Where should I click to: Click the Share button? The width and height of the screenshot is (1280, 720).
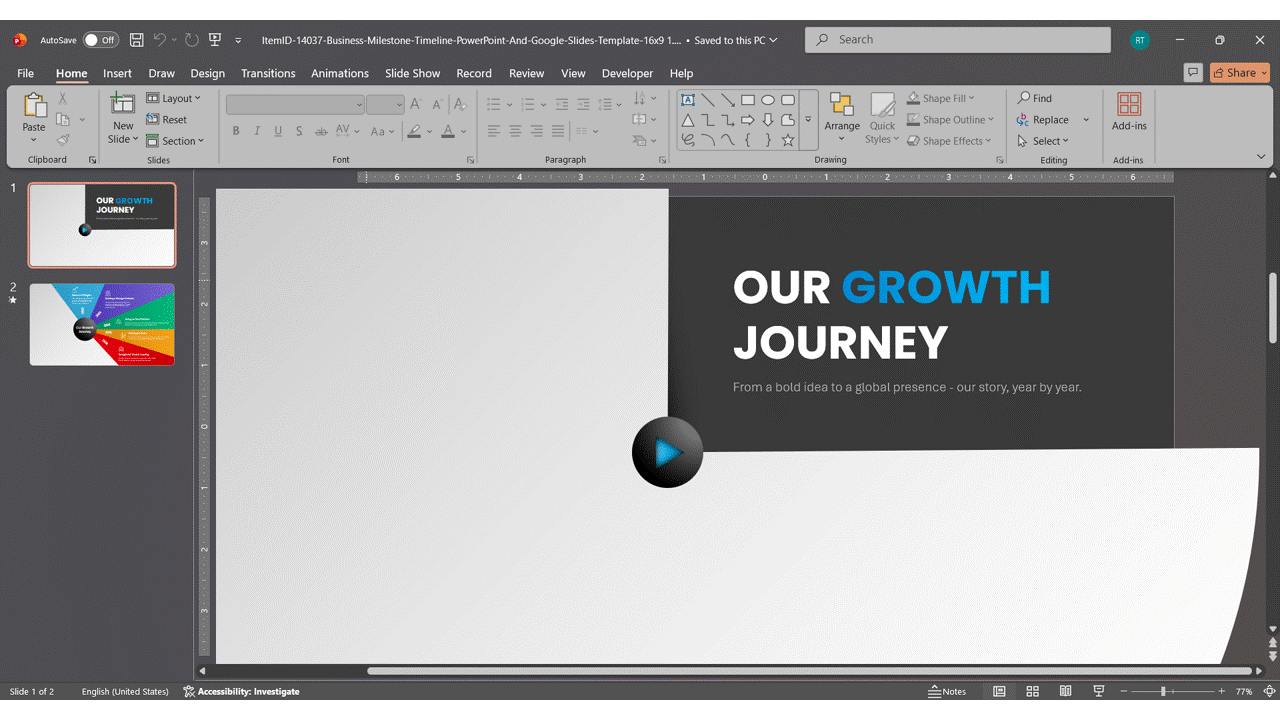pos(1239,72)
